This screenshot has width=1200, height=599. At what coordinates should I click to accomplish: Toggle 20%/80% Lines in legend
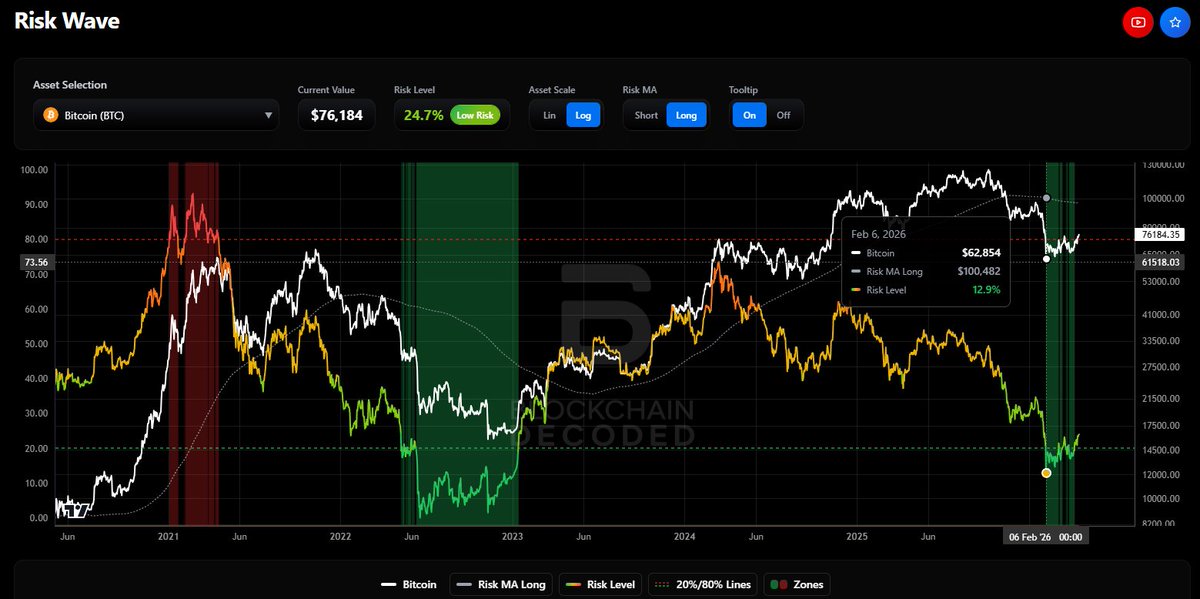coord(702,584)
